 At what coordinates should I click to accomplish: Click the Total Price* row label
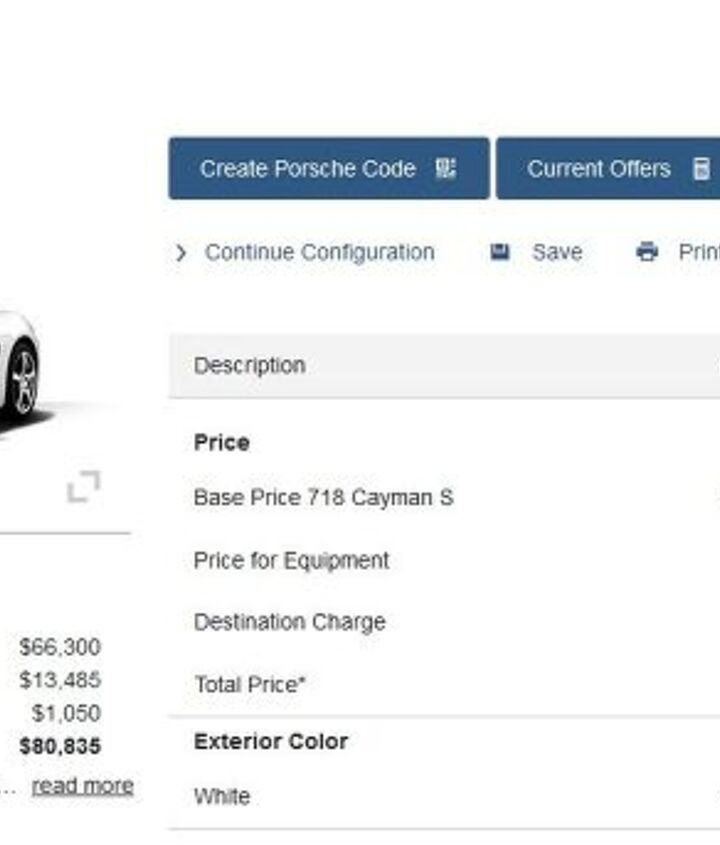coord(249,685)
